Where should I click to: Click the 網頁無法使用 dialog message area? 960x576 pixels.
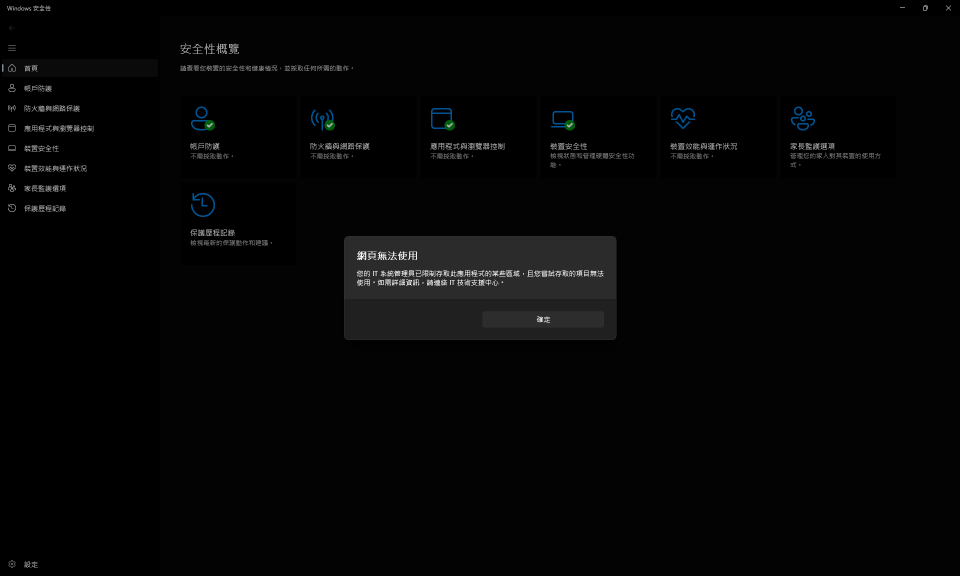[x=479, y=278]
